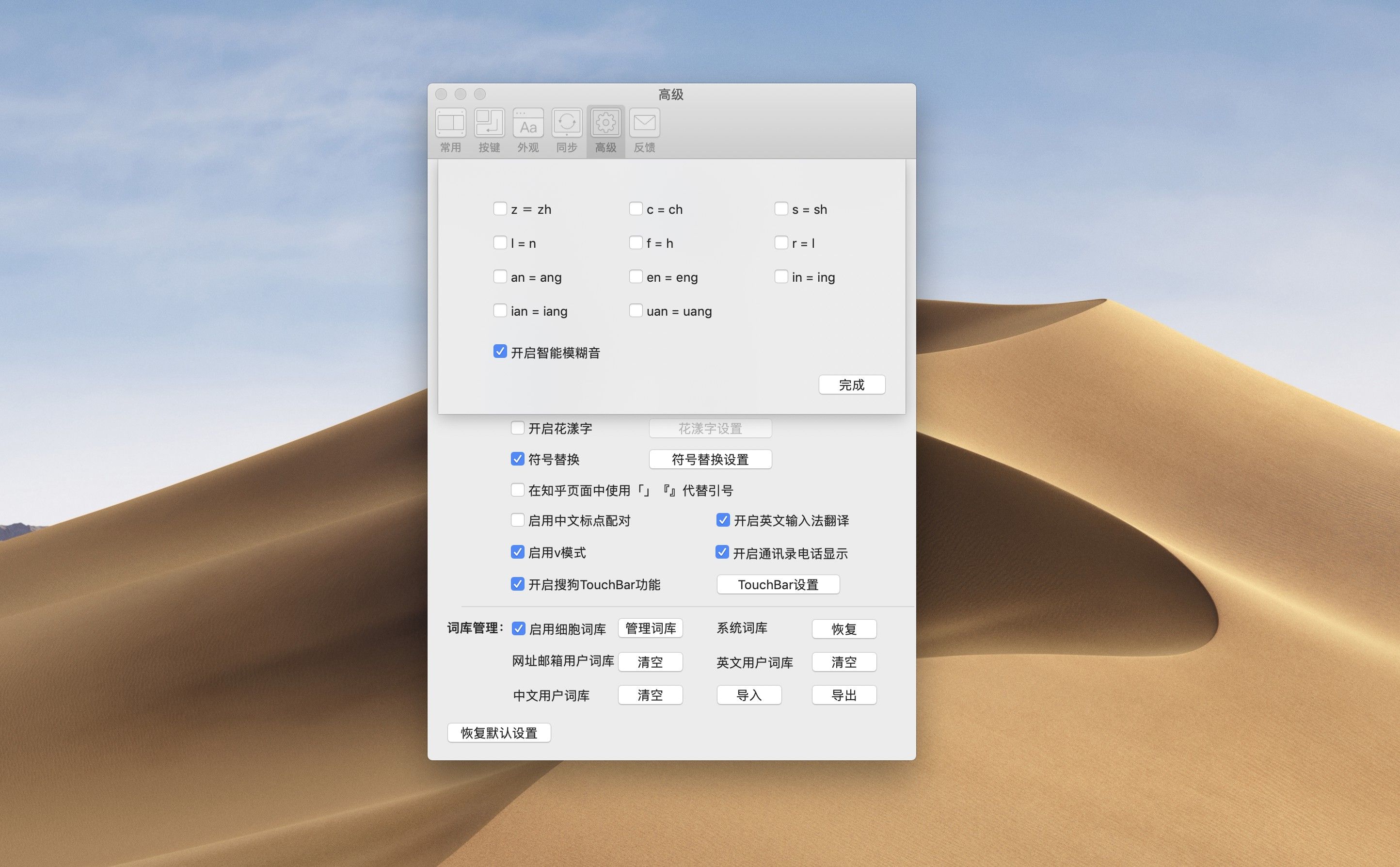Click the 反馈 tab label

click(644, 147)
